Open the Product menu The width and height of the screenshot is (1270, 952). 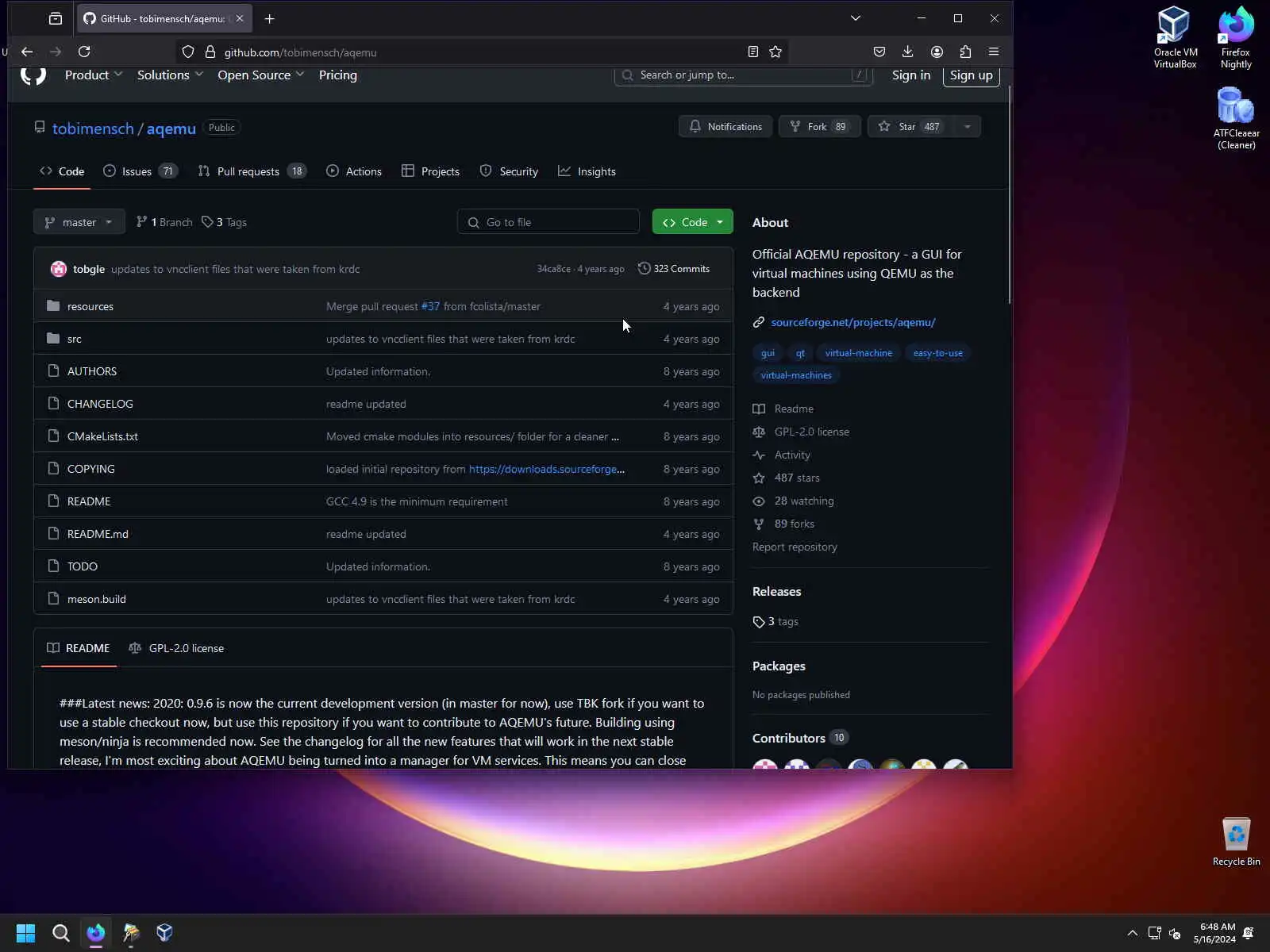pyautogui.click(x=94, y=75)
